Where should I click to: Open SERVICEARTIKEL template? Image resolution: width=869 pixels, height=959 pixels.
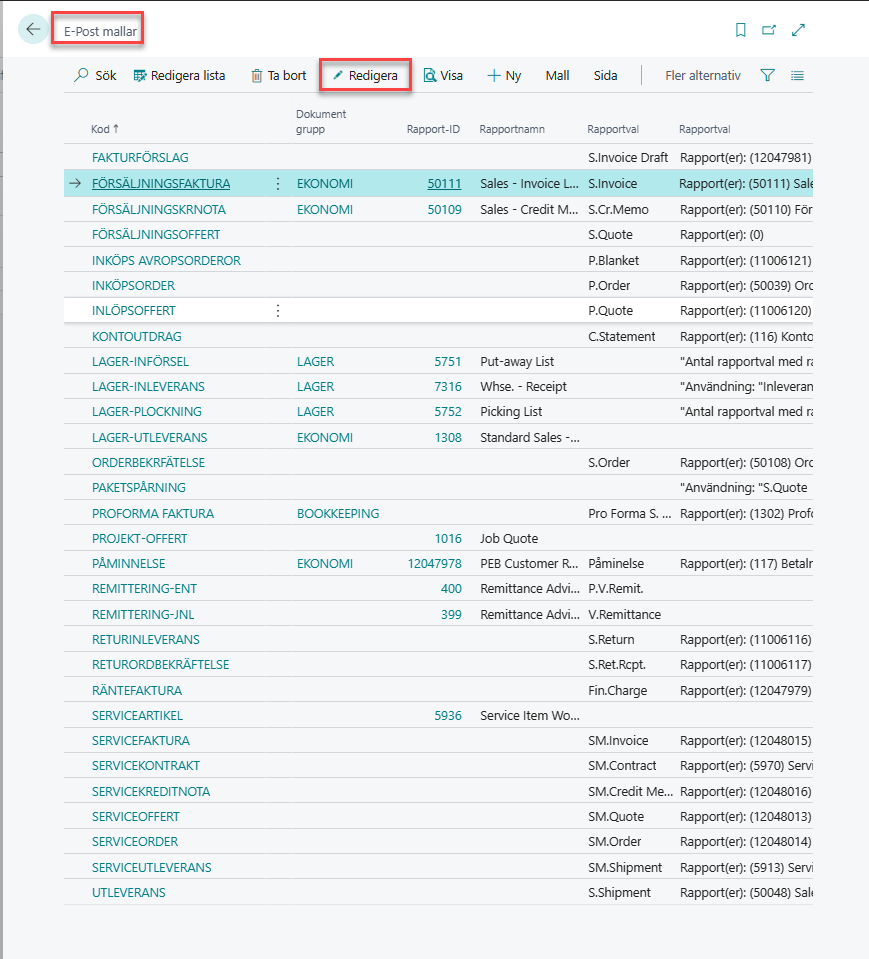tap(138, 716)
